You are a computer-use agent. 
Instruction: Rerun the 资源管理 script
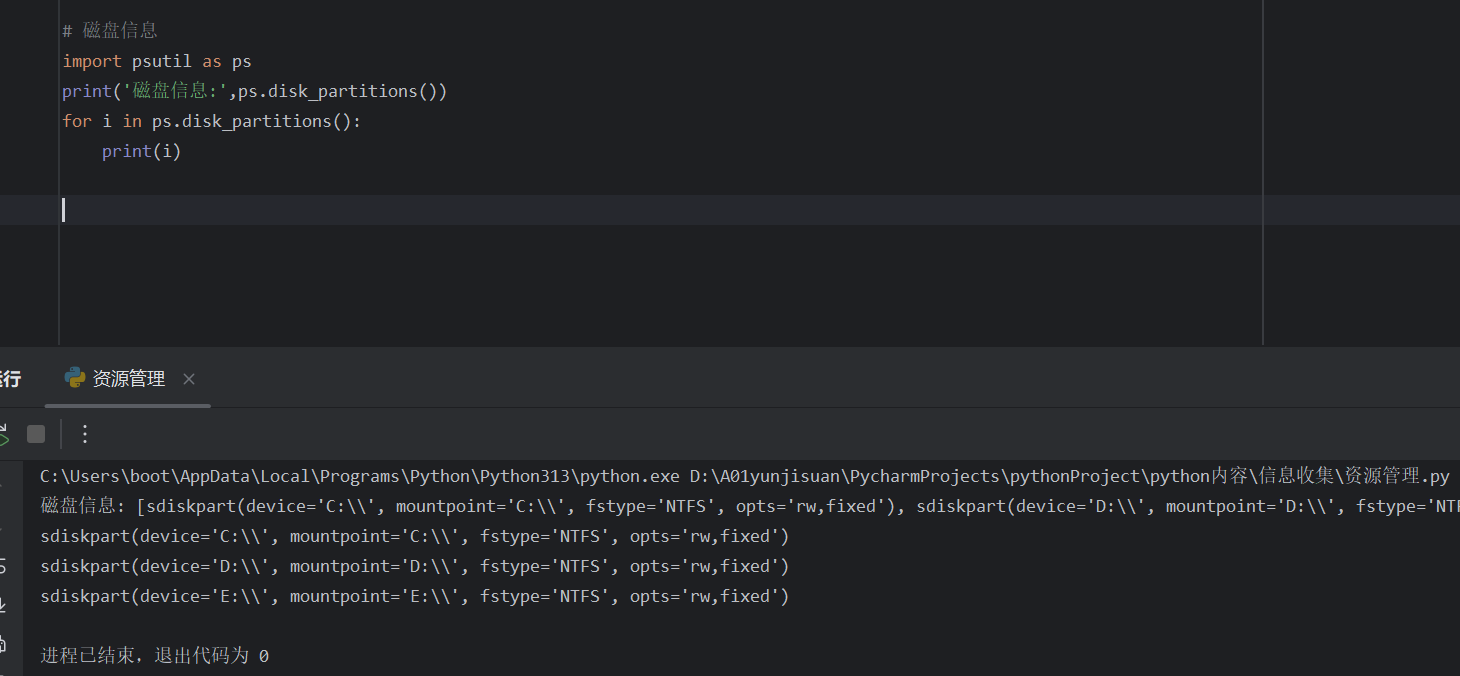pyautogui.click(x=4, y=434)
